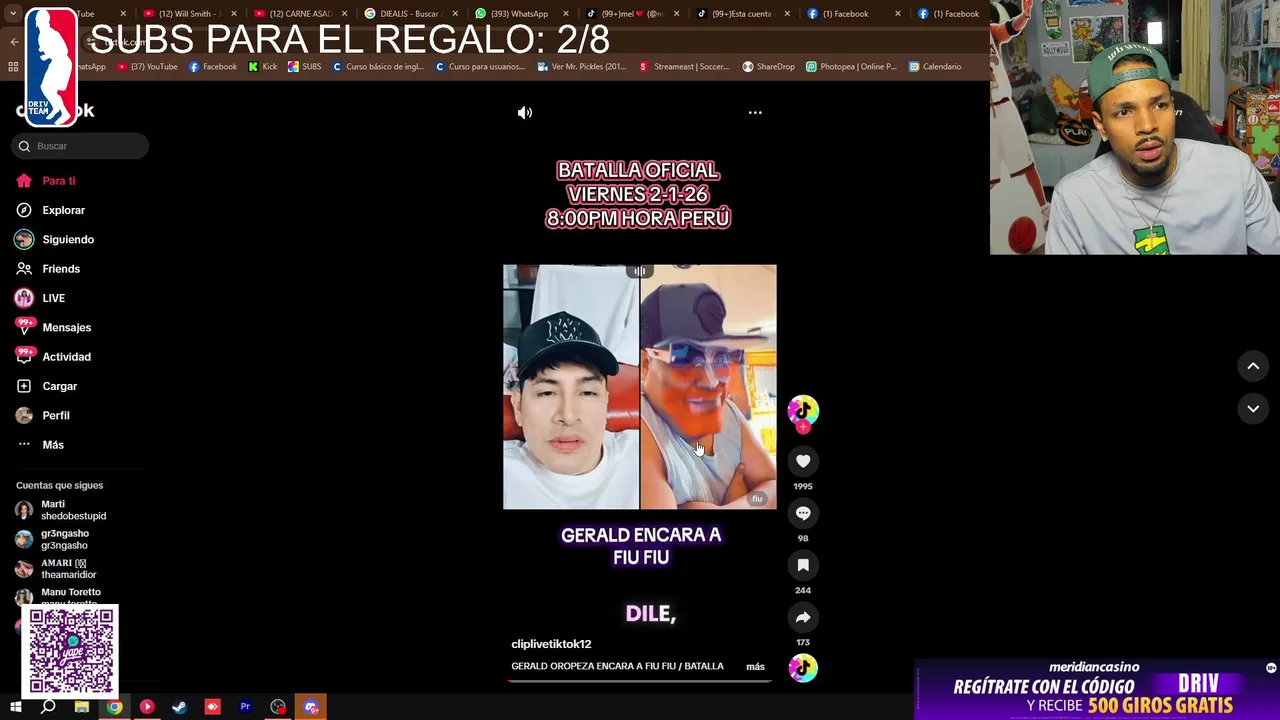The height and width of the screenshot is (720, 1280).
Task: Go to previous video with up chevron
Action: (x=1253, y=366)
